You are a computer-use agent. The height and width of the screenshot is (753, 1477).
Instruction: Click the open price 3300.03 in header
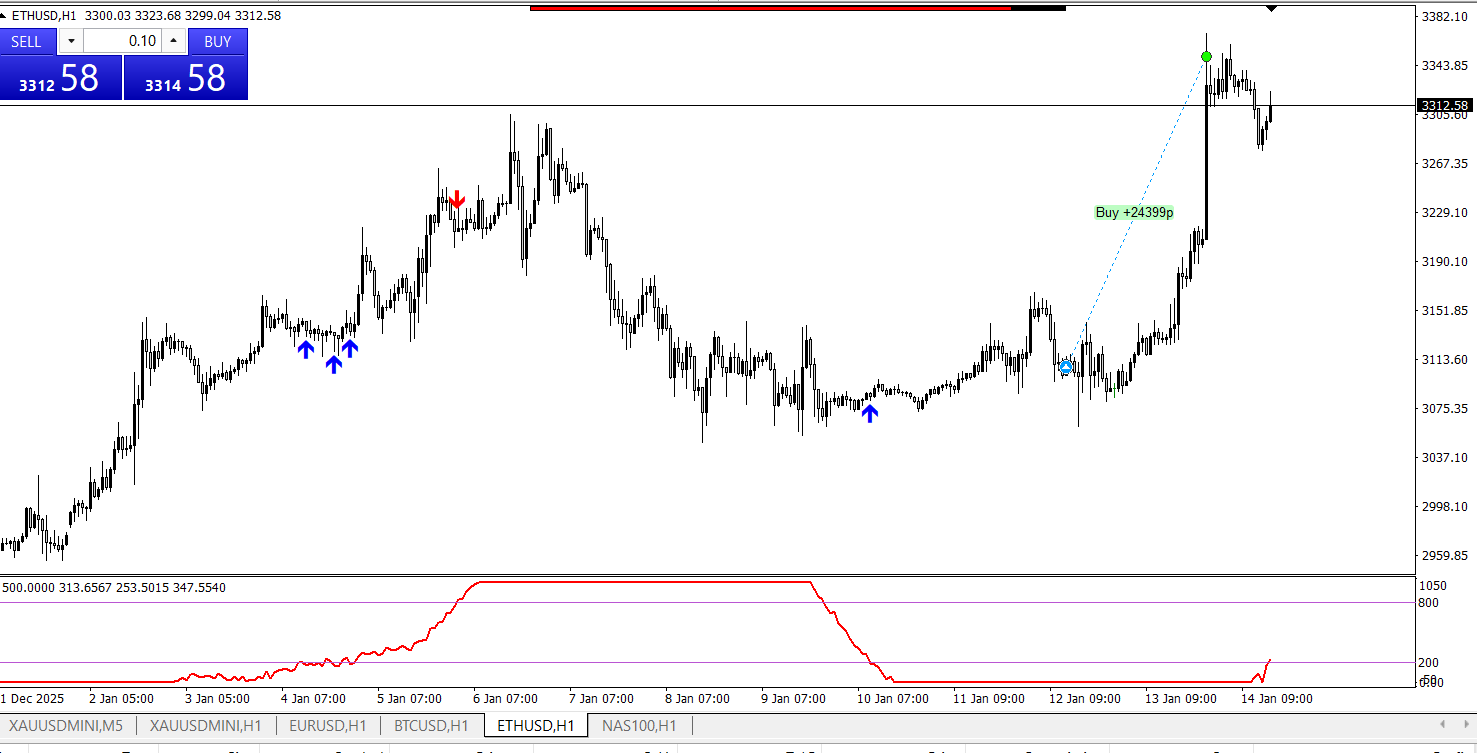pos(106,15)
